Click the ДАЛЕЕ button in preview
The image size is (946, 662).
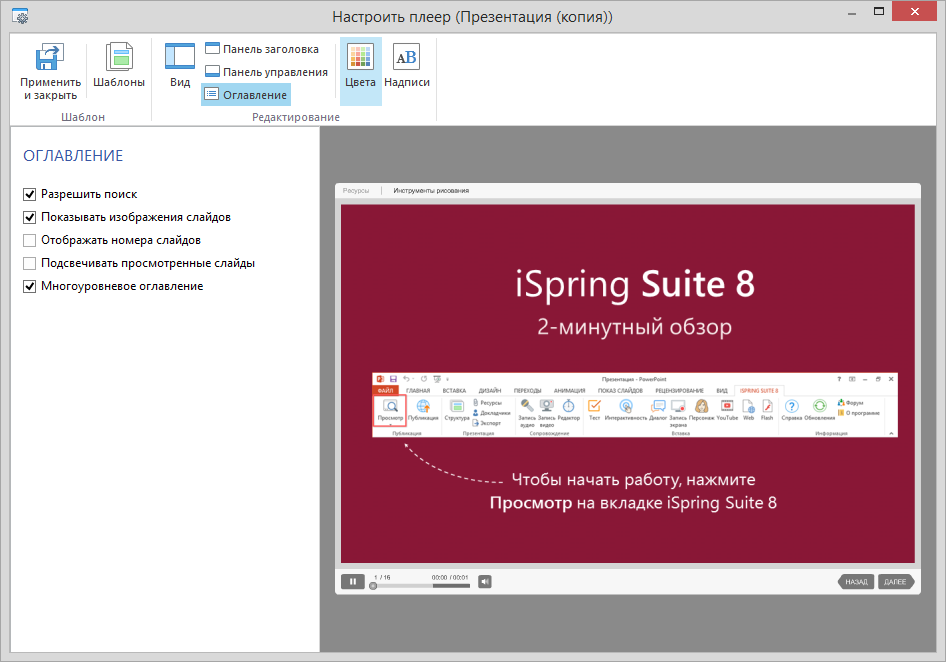click(896, 582)
